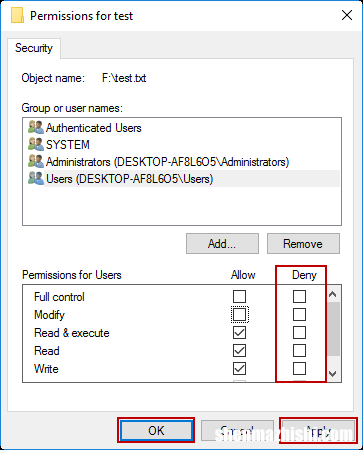Click the Administrators group icon
The image size is (363, 450).
pyautogui.click(x=36, y=162)
